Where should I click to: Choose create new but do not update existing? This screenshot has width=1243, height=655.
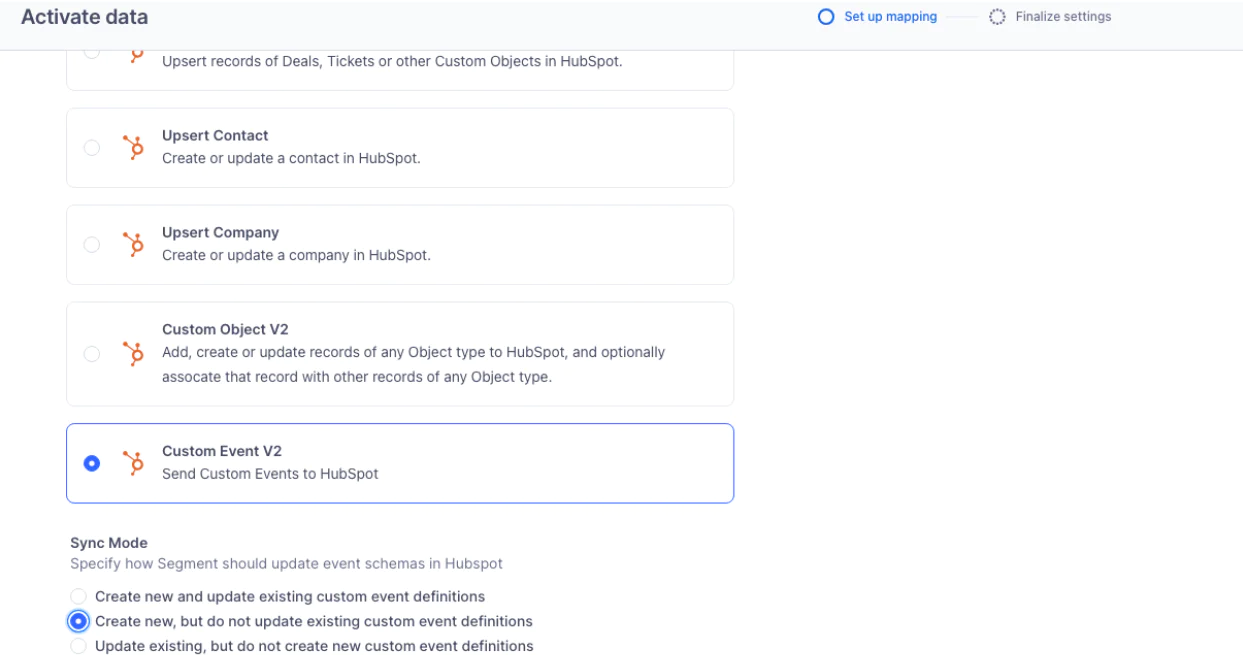79,621
